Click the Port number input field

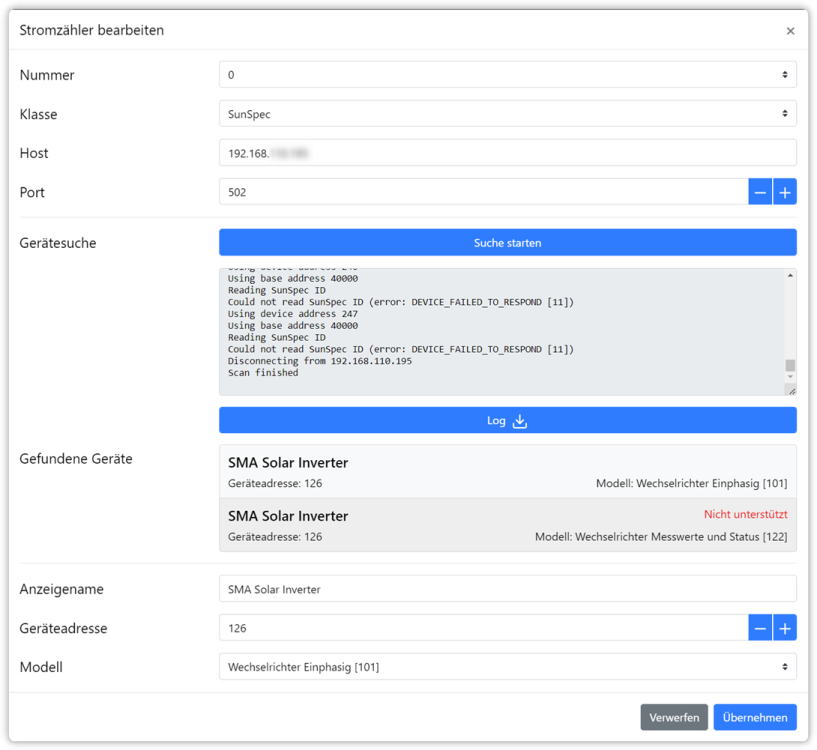coord(483,192)
